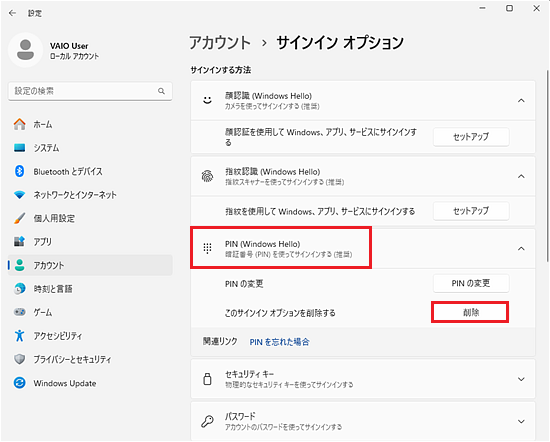Viewport: 550px width, 442px height.
Task: Click the このサインイン オプションを削除する text
Action: 280,313
